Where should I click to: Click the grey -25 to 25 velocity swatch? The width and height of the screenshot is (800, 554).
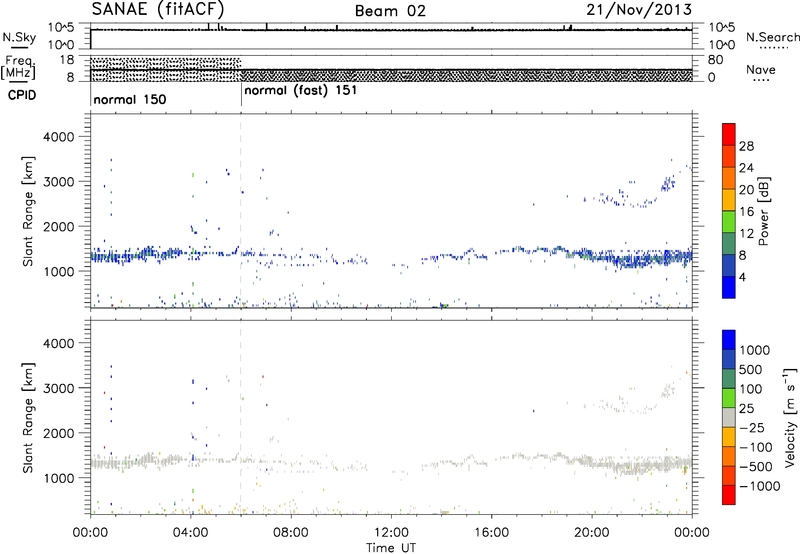click(x=729, y=417)
